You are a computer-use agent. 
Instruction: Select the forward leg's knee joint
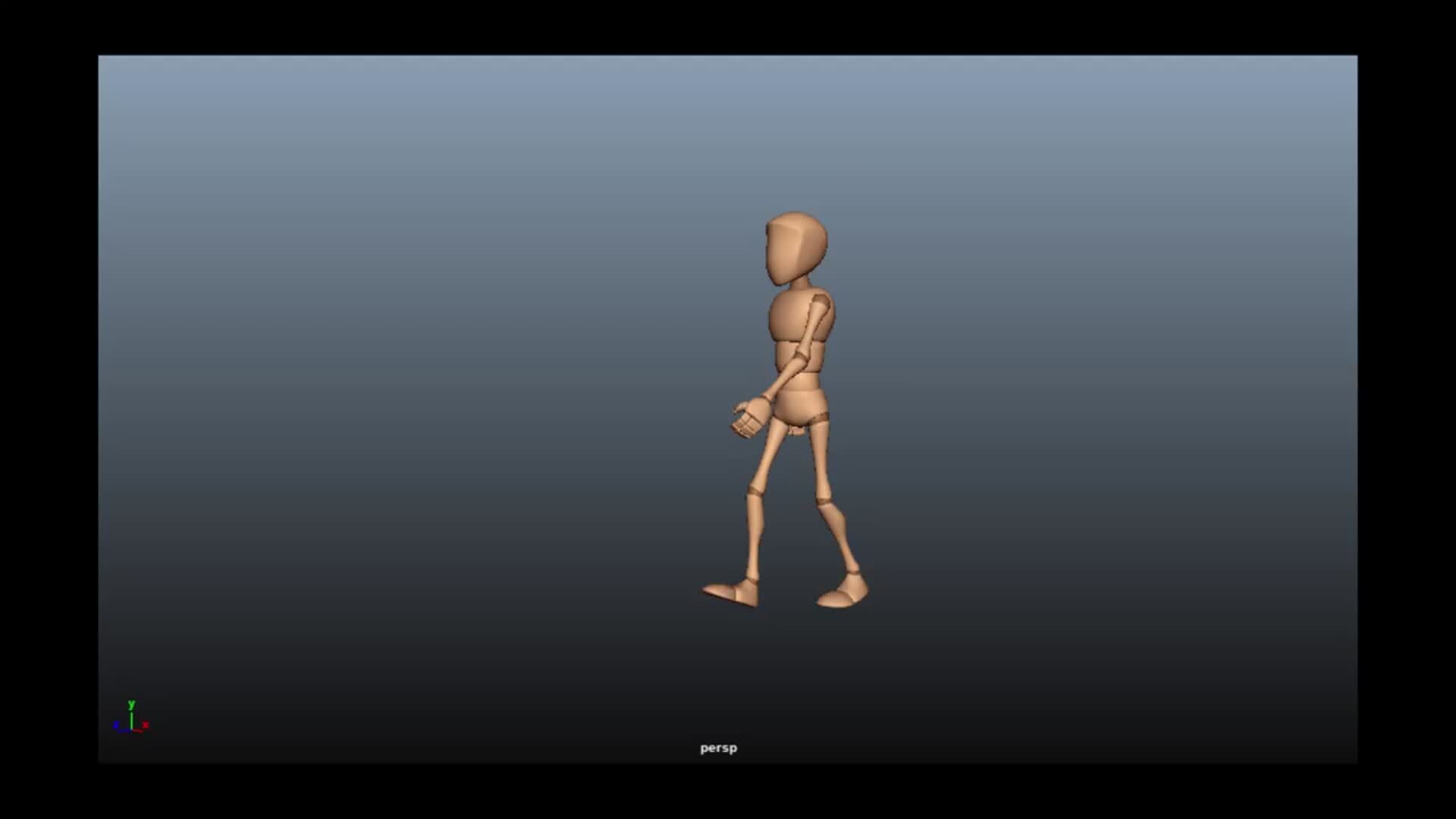pyautogui.click(x=755, y=491)
